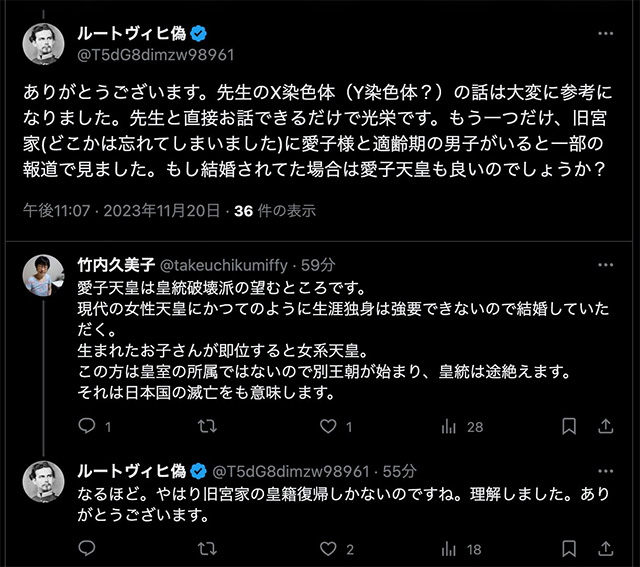Like the bottom reply with 2 likes
The height and width of the screenshot is (567, 640).
[327, 549]
